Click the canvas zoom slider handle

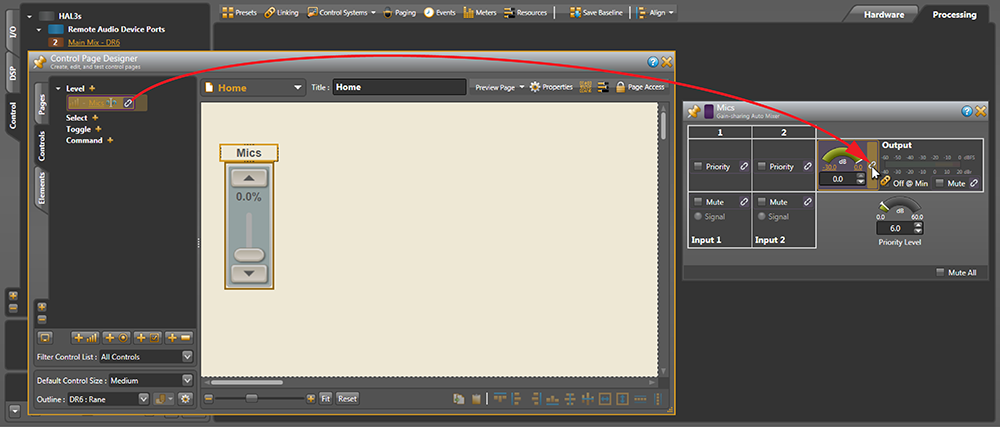(252, 398)
